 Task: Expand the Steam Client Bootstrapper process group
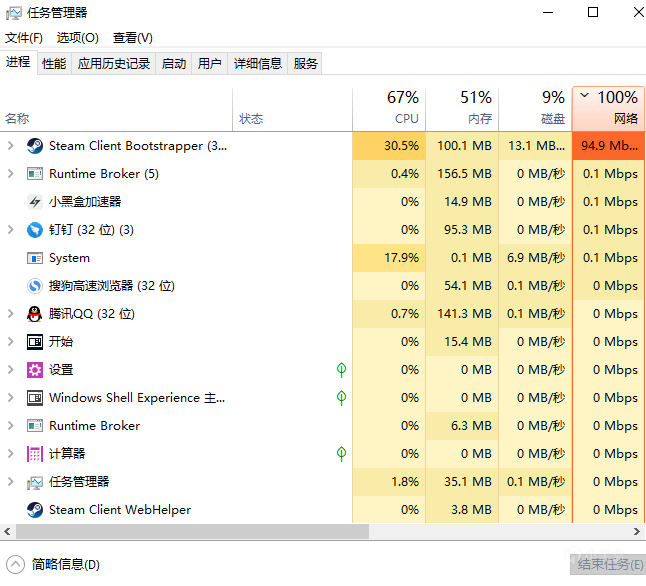(11, 146)
